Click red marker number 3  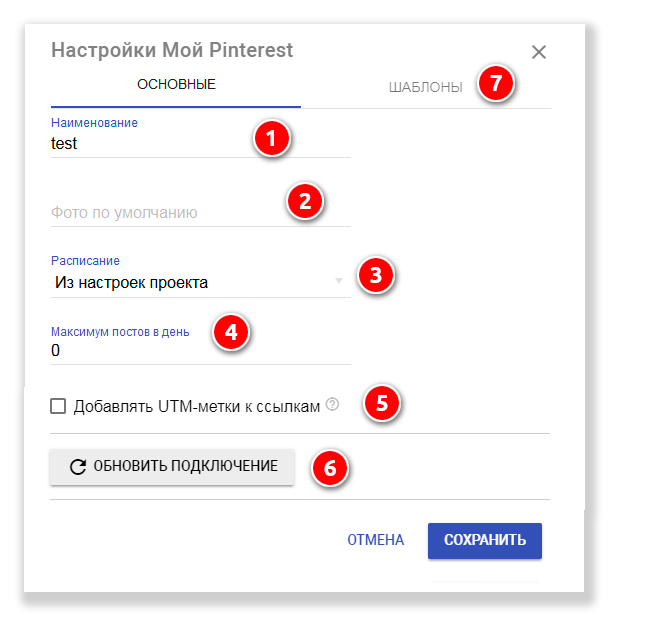point(376,274)
